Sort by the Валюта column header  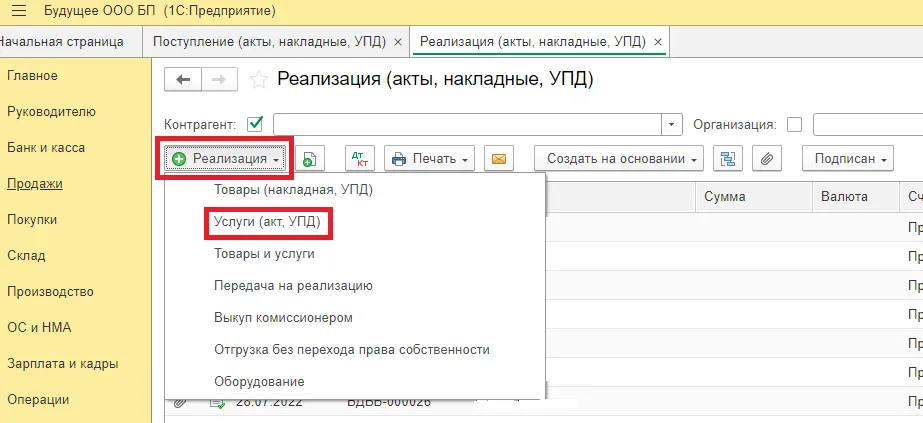[x=856, y=196]
